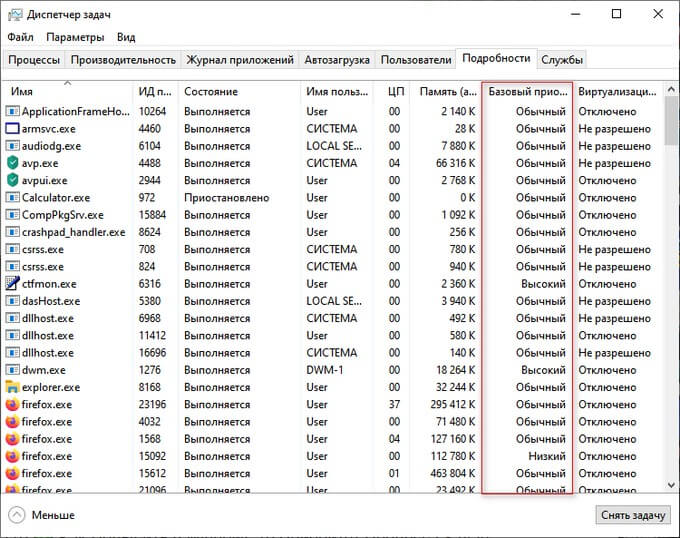Screen dimensions: 680x538
Task: Click the vertical scrollbar thumb
Action: tap(671, 121)
